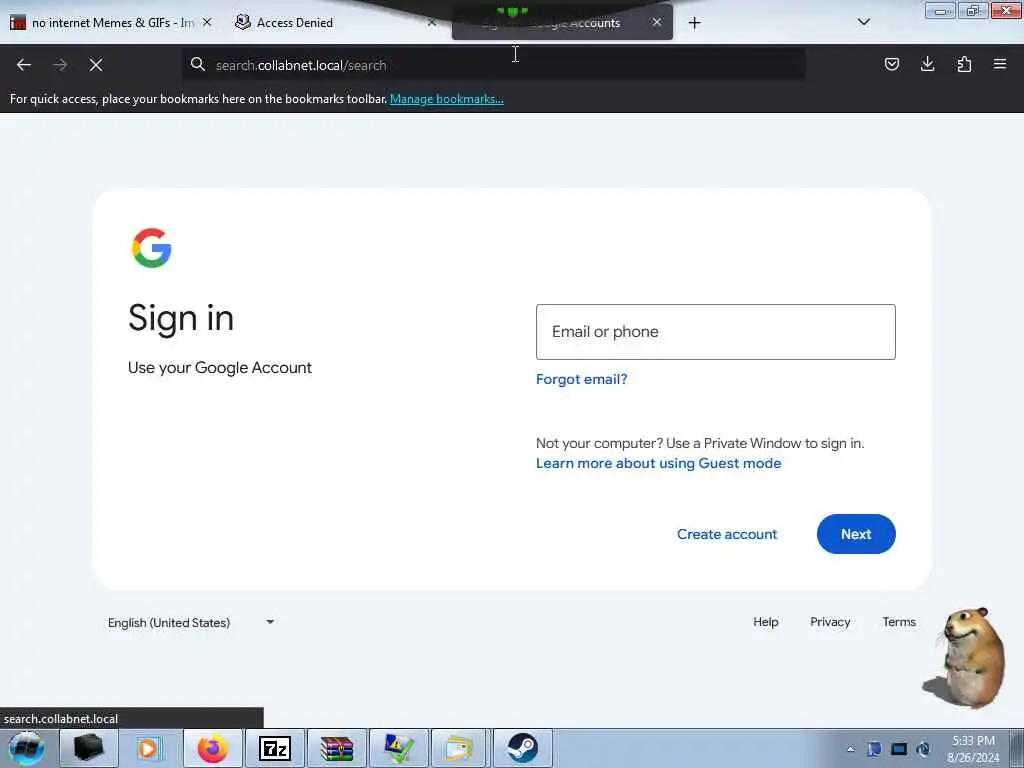Stop loading the current page
1024x768 pixels.
point(96,65)
